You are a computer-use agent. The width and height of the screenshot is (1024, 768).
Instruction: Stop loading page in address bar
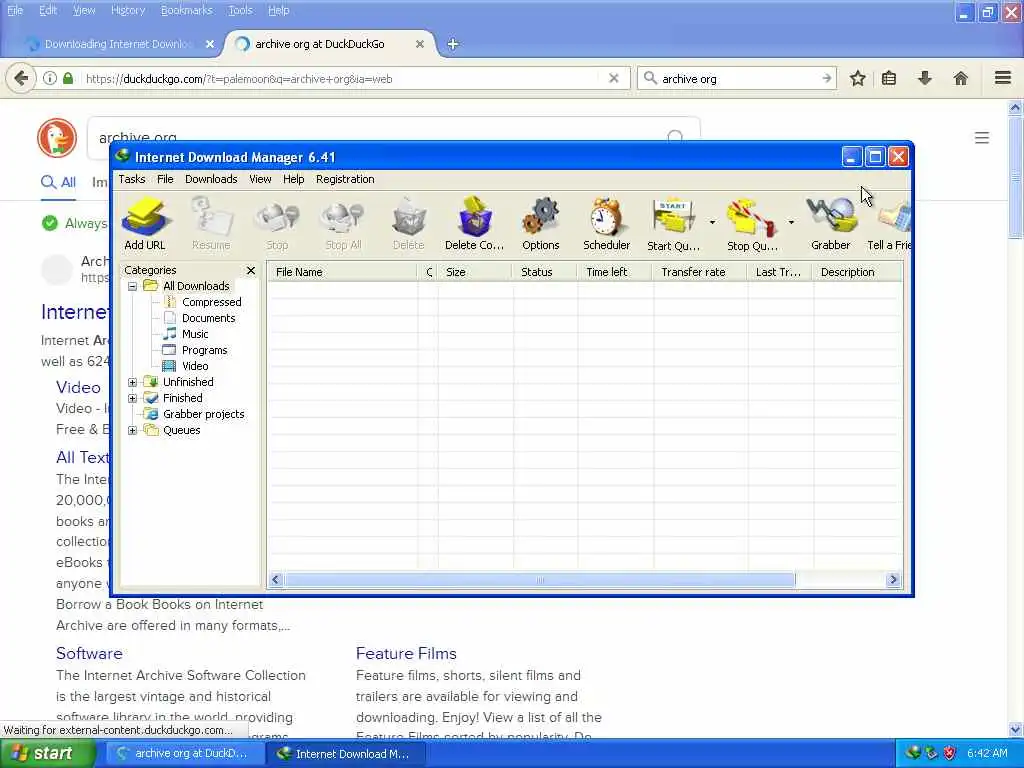point(614,78)
